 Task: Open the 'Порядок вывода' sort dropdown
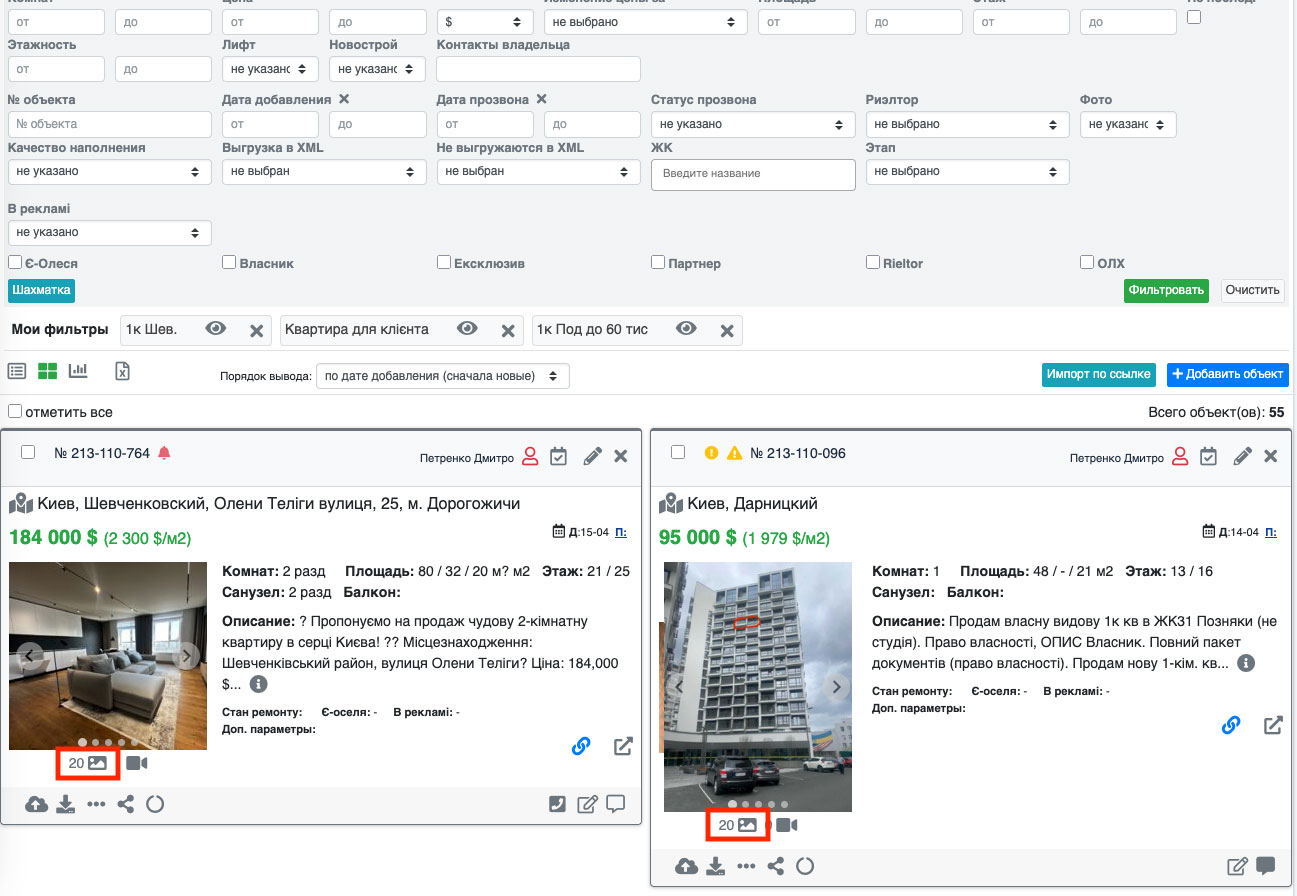pyautogui.click(x=442, y=376)
